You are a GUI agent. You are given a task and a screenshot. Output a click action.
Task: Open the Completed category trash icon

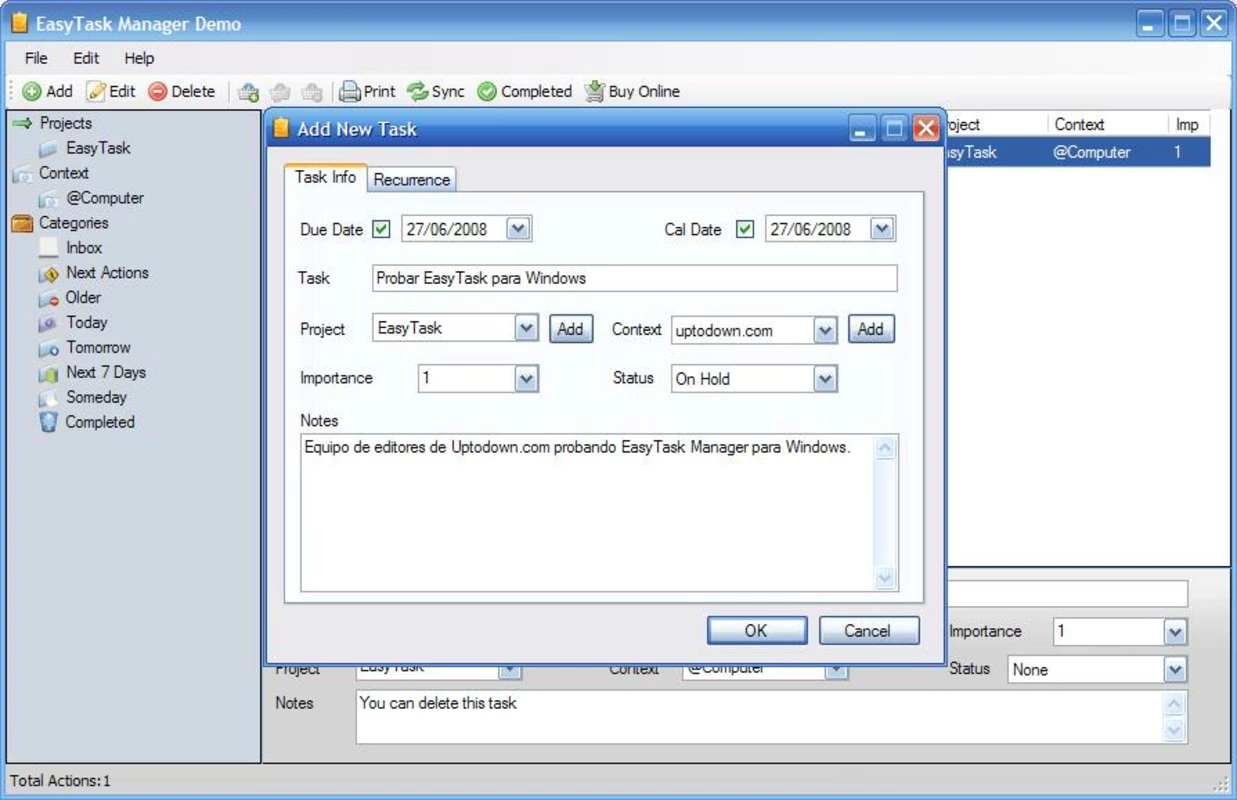click(x=48, y=422)
